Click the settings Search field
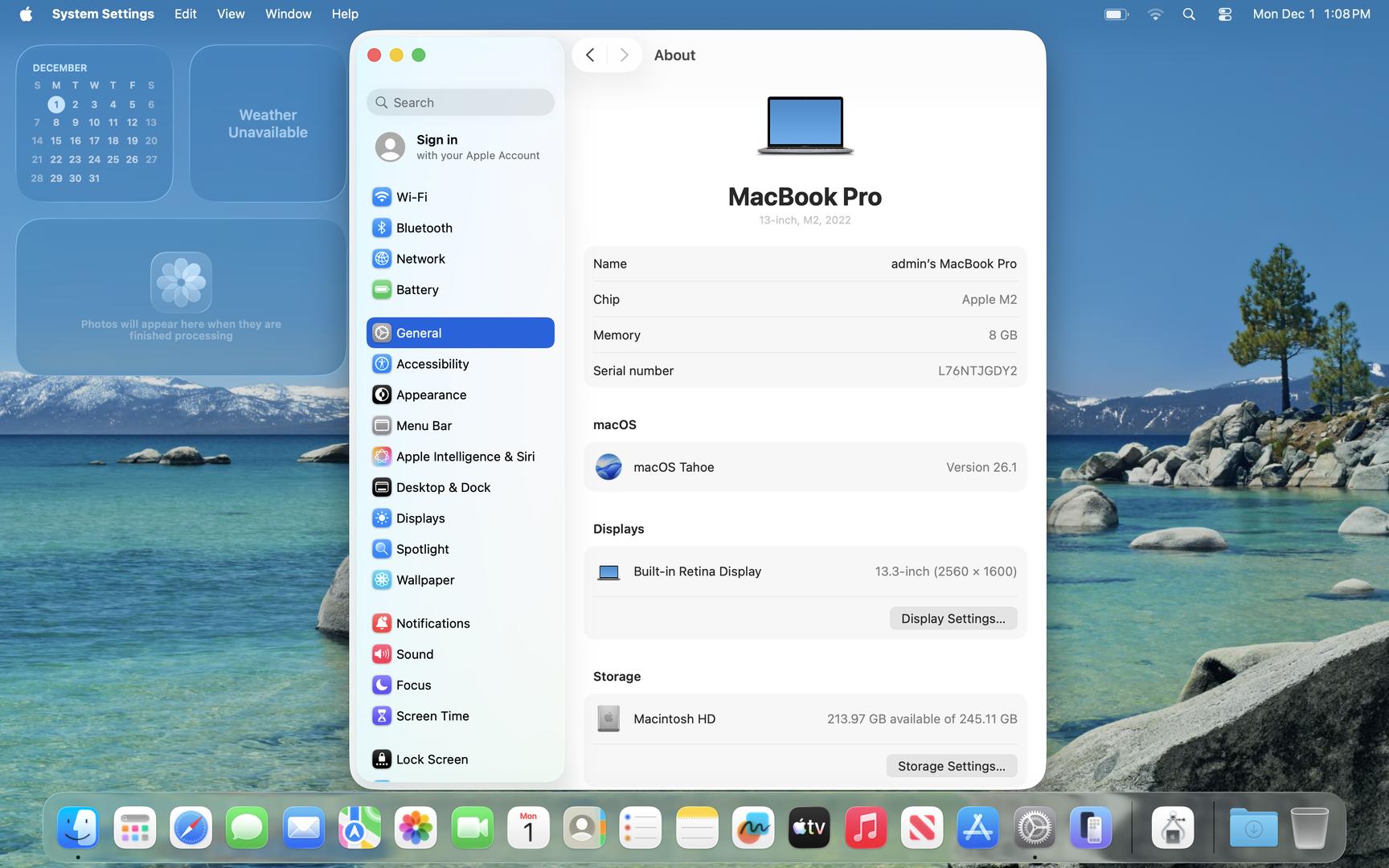Viewport: 1389px width, 868px height. point(461,103)
